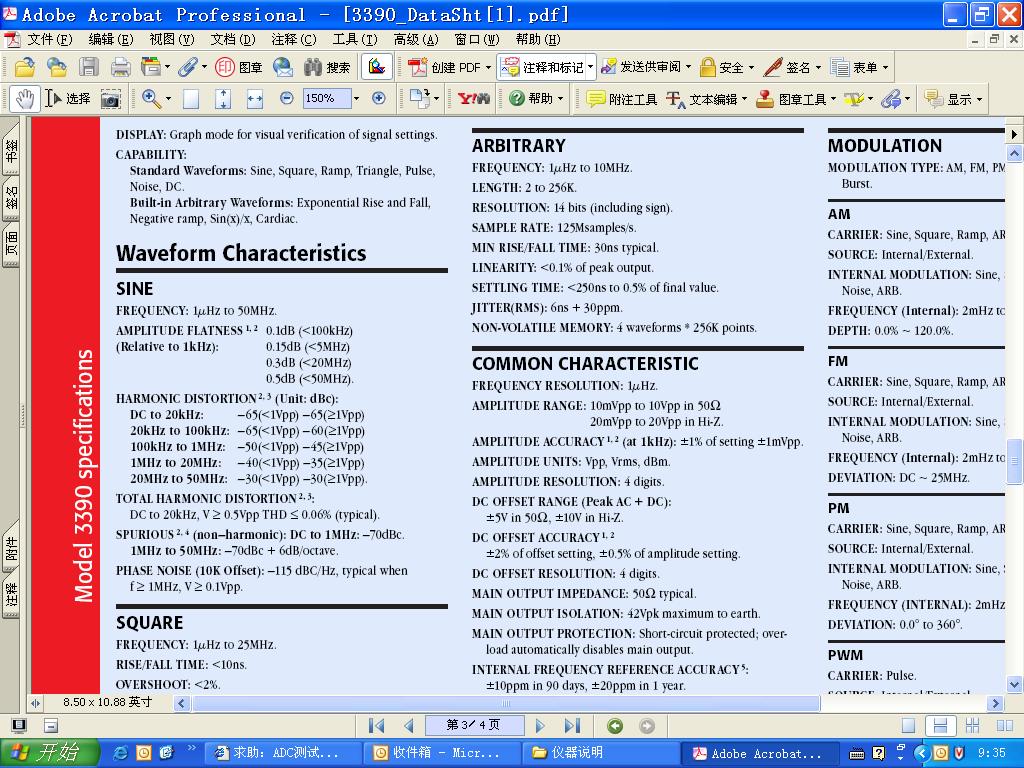
Task: Open the 编辑(E) menu
Action: click(x=111, y=39)
